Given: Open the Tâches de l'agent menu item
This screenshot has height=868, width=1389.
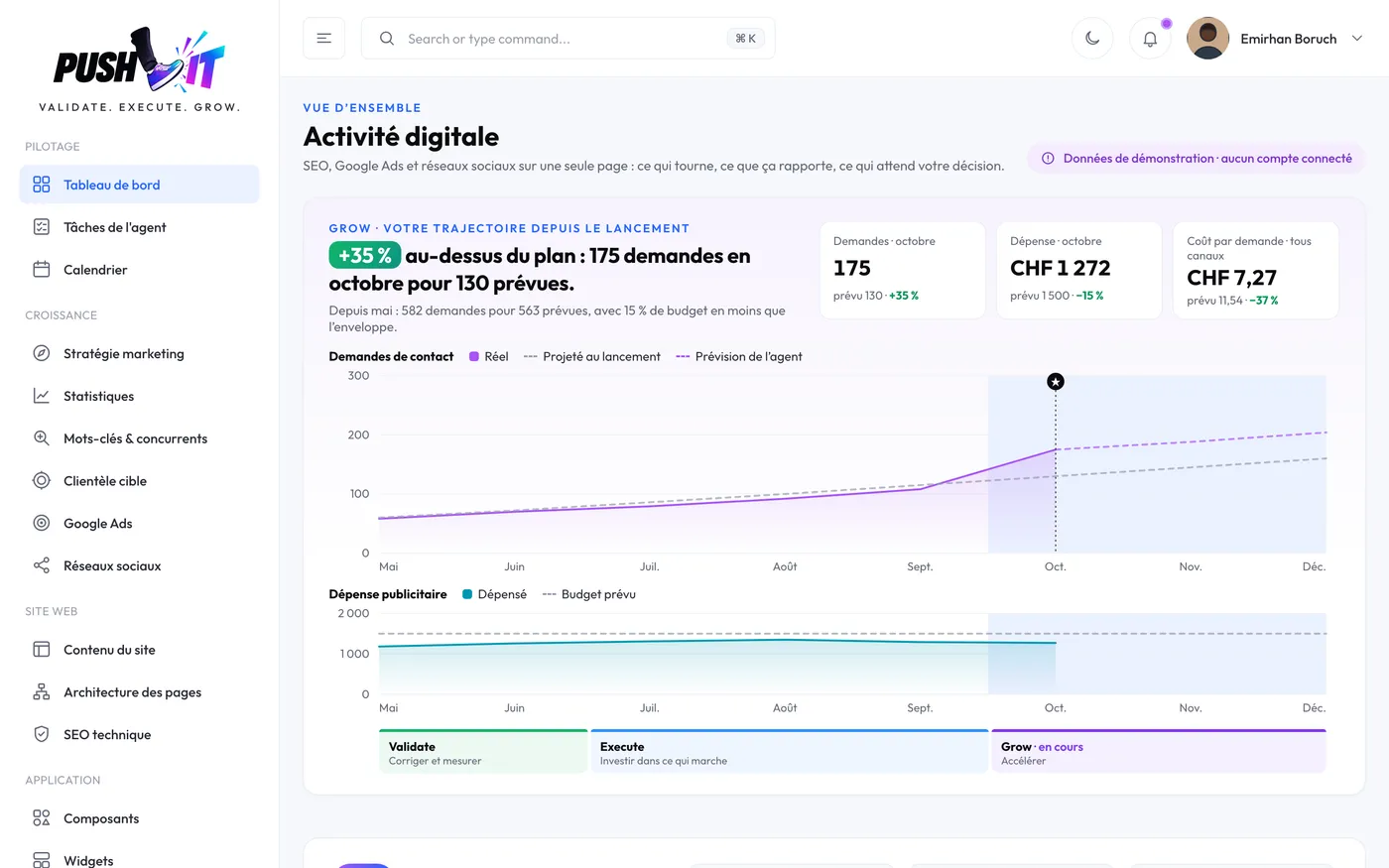Looking at the screenshot, I should coord(139,227).
